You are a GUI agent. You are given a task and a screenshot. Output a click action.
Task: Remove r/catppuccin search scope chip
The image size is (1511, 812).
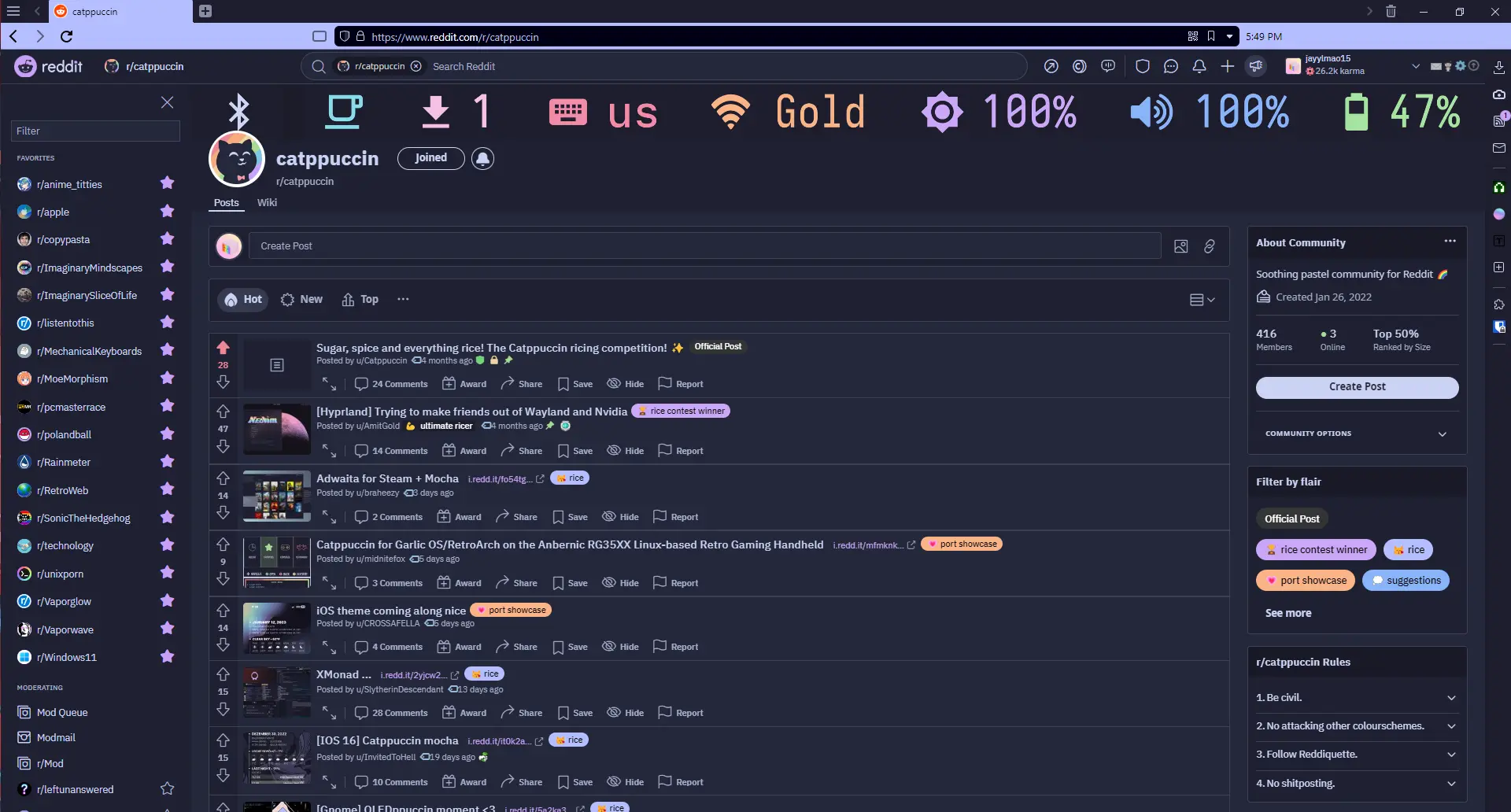(416, 67)
